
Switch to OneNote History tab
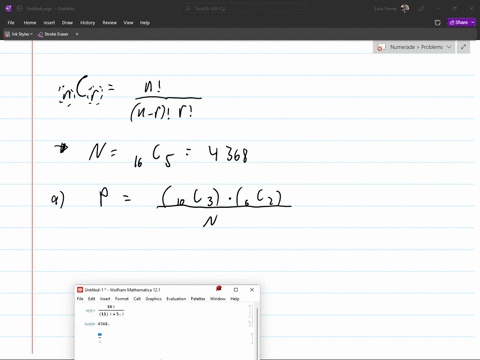(x=88, y=23)
